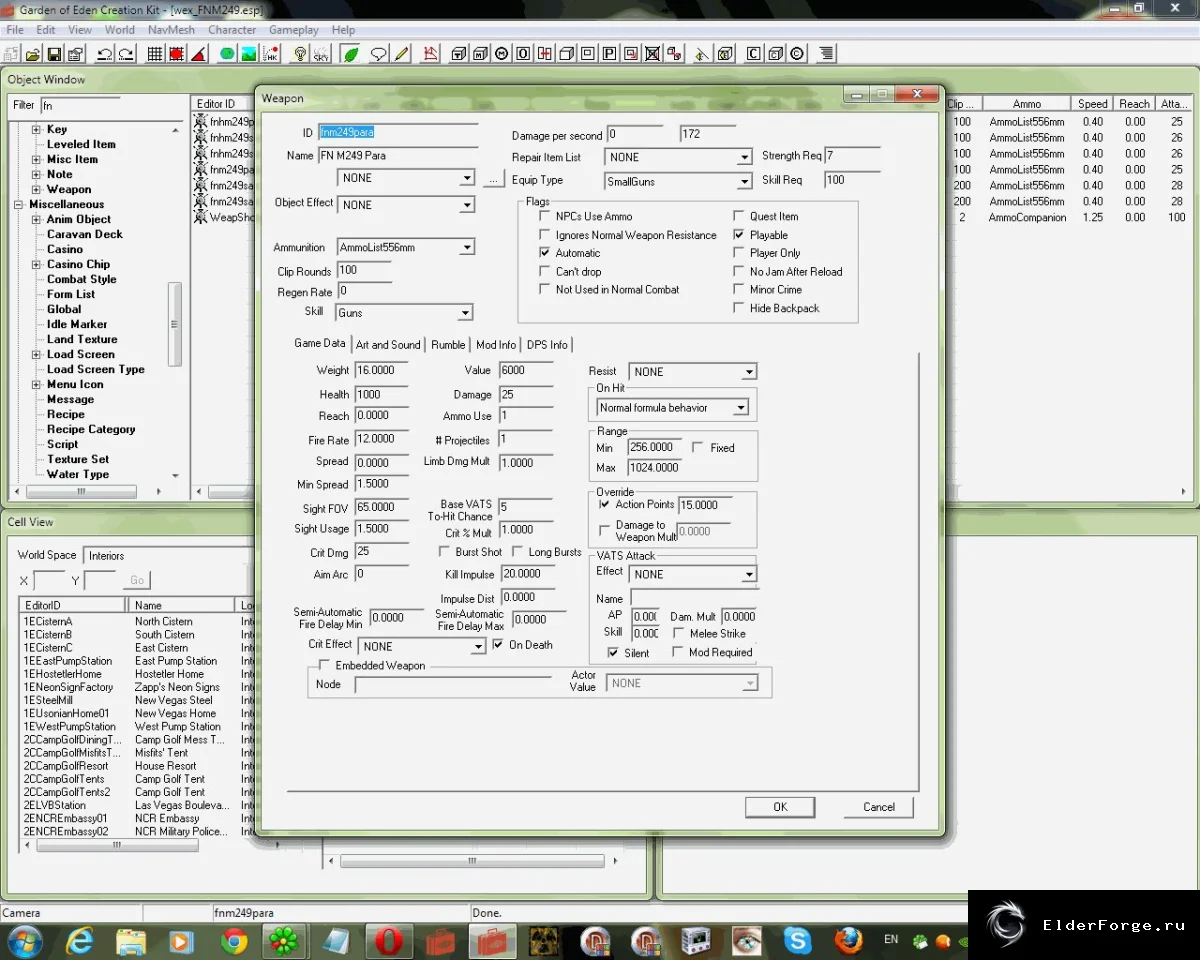Click the Ammo column header
The image size is (1200, 960).
1027,104
